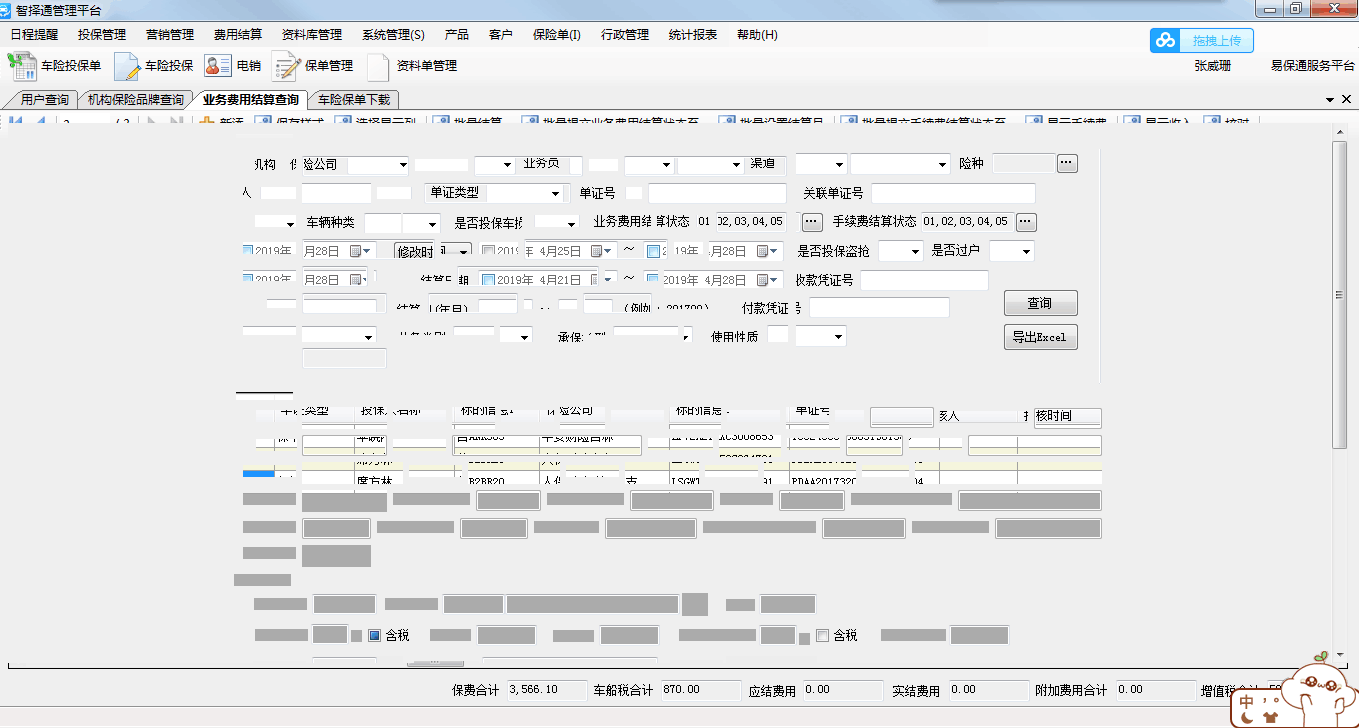Click the blue cloud upload icon

point(1166,41)
